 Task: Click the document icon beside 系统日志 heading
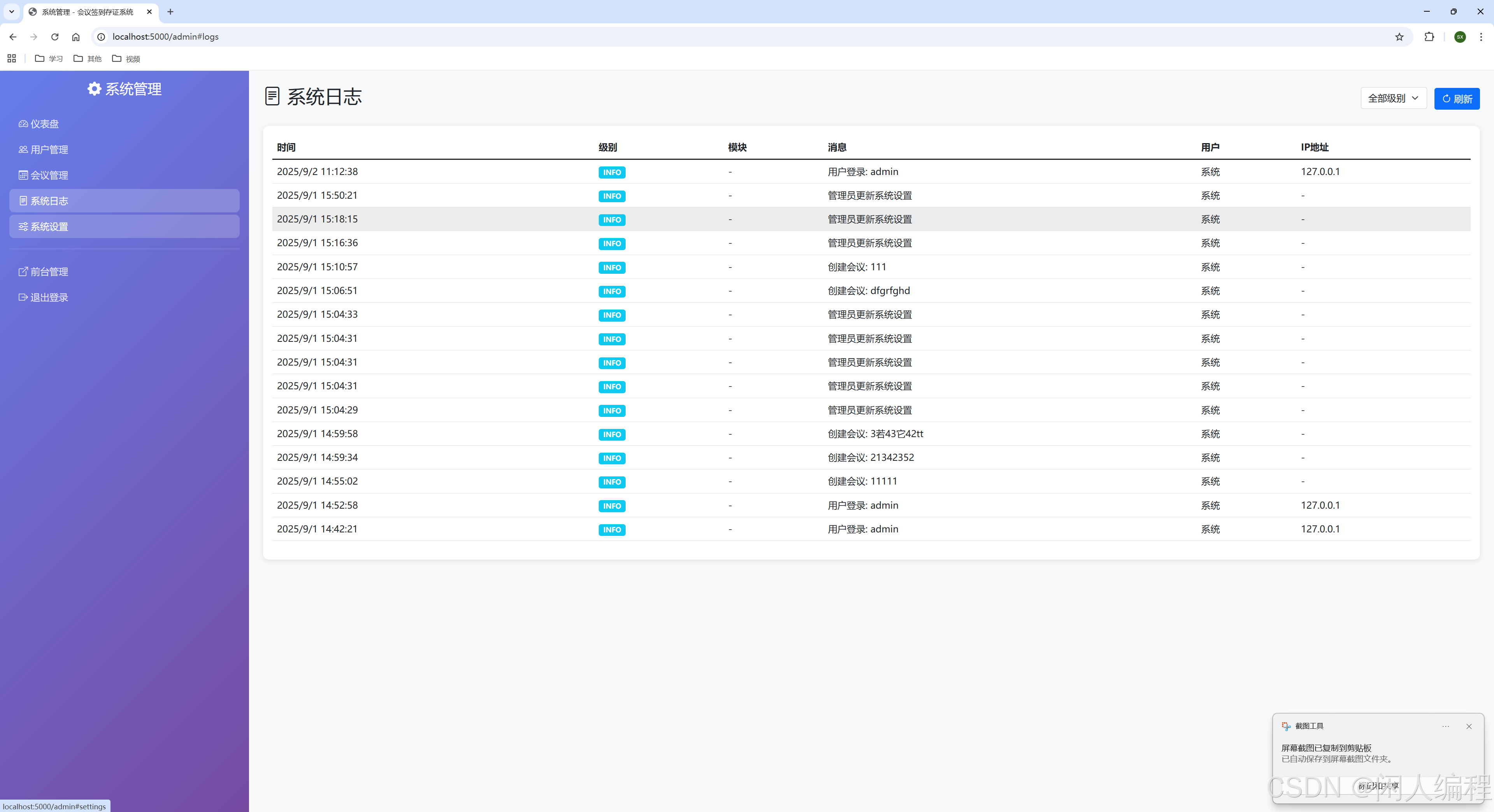coord(272,96)
